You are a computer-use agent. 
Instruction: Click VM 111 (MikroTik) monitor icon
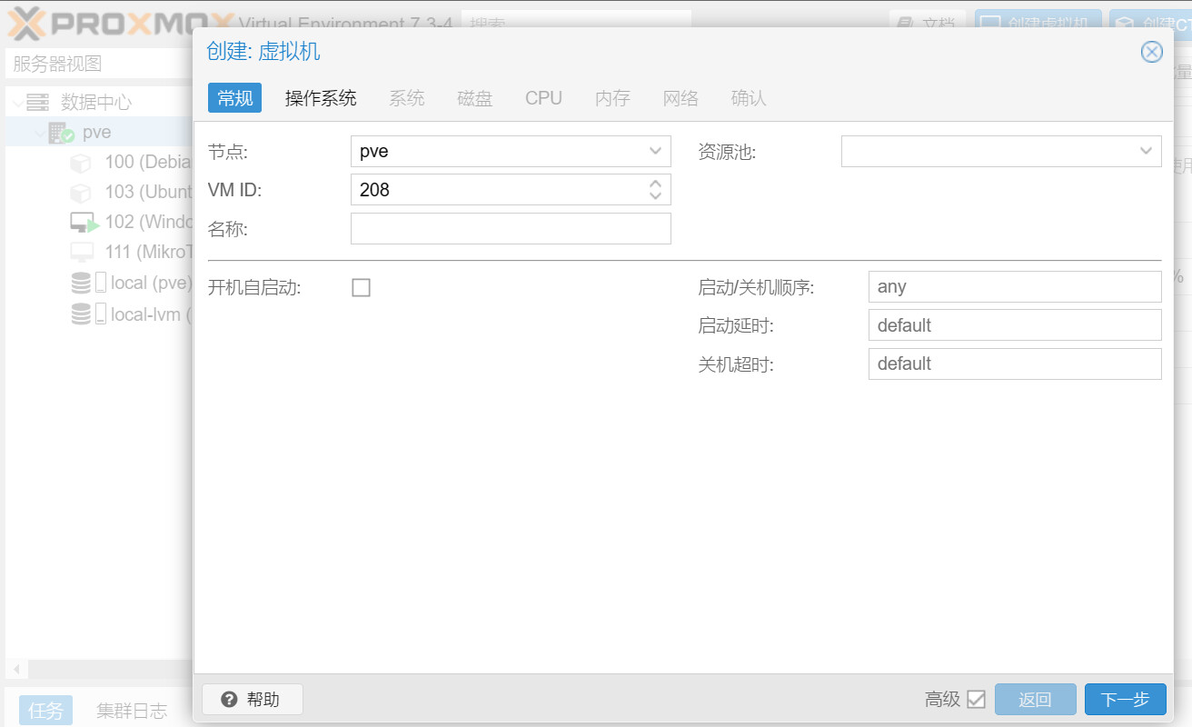[x=81, y=252]
